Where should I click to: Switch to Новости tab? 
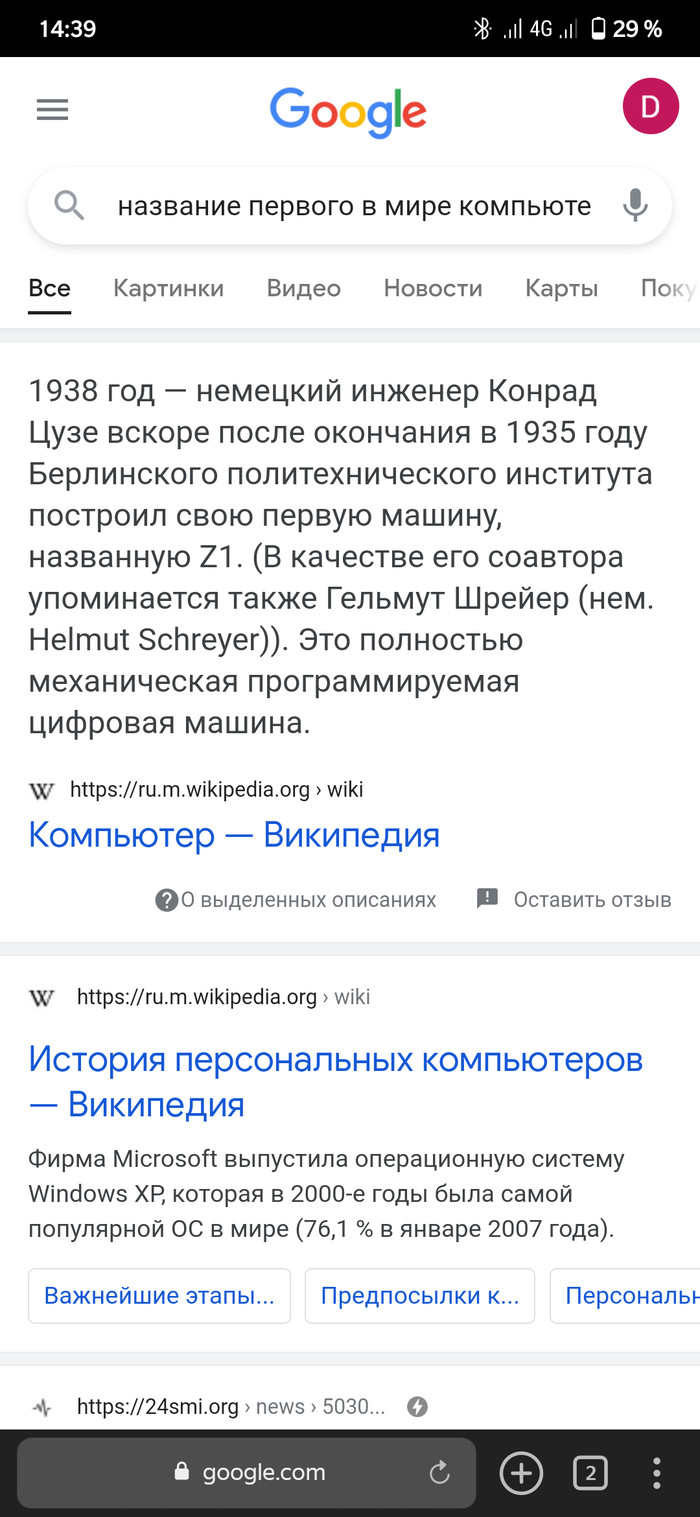tap(432, 289)
